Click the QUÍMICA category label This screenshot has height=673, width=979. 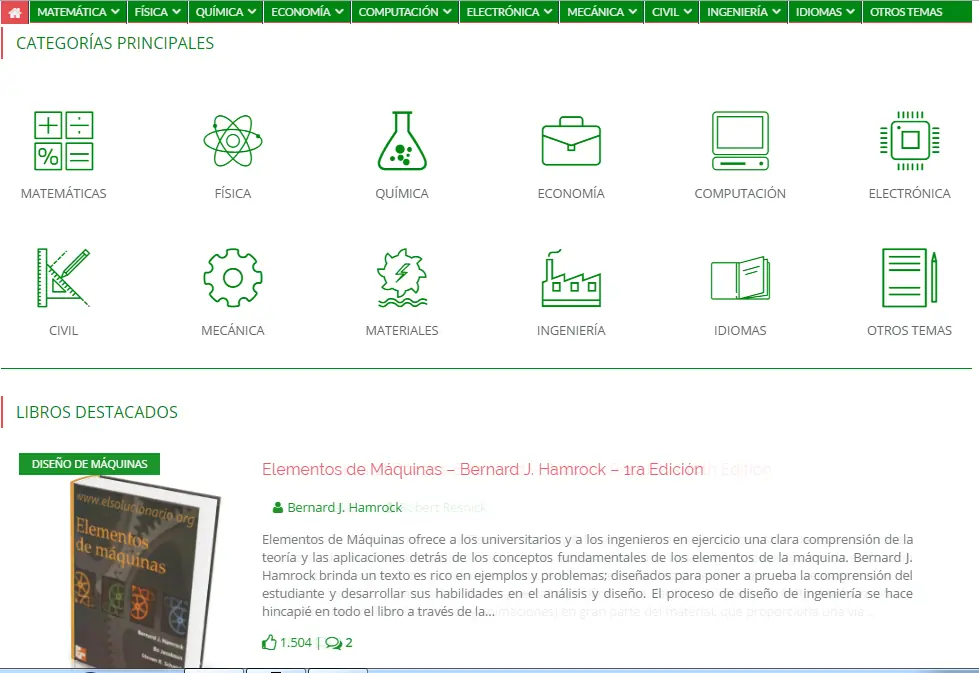[x=402, y=194]
